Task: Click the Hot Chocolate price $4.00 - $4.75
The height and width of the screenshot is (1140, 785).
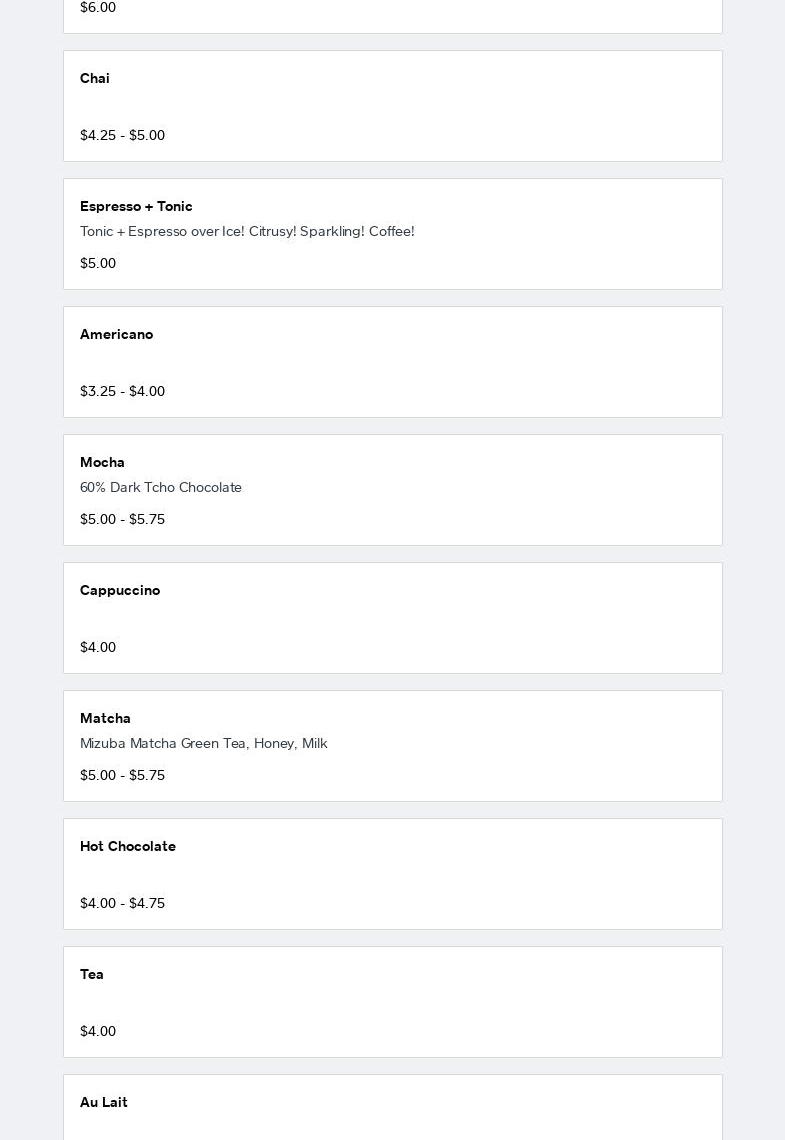Action: point(122,903)
